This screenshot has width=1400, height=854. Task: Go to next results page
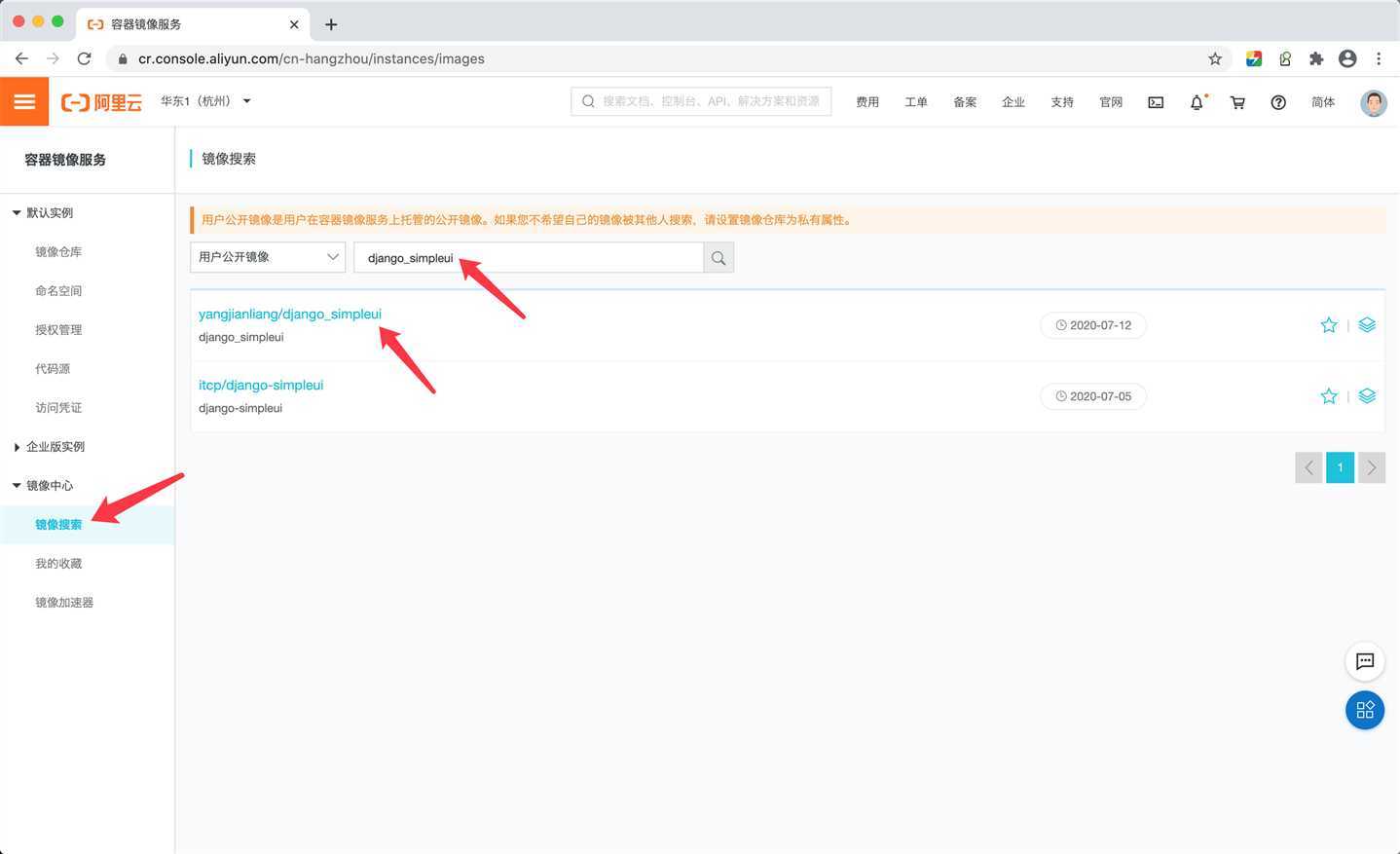pyautogui.click(x=1372, y=467)
